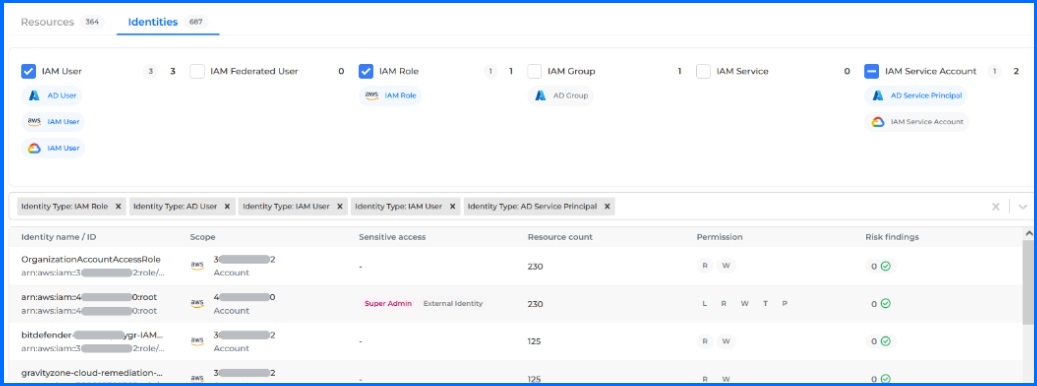Click AWS icon in root account row

[x=197, y=303]
